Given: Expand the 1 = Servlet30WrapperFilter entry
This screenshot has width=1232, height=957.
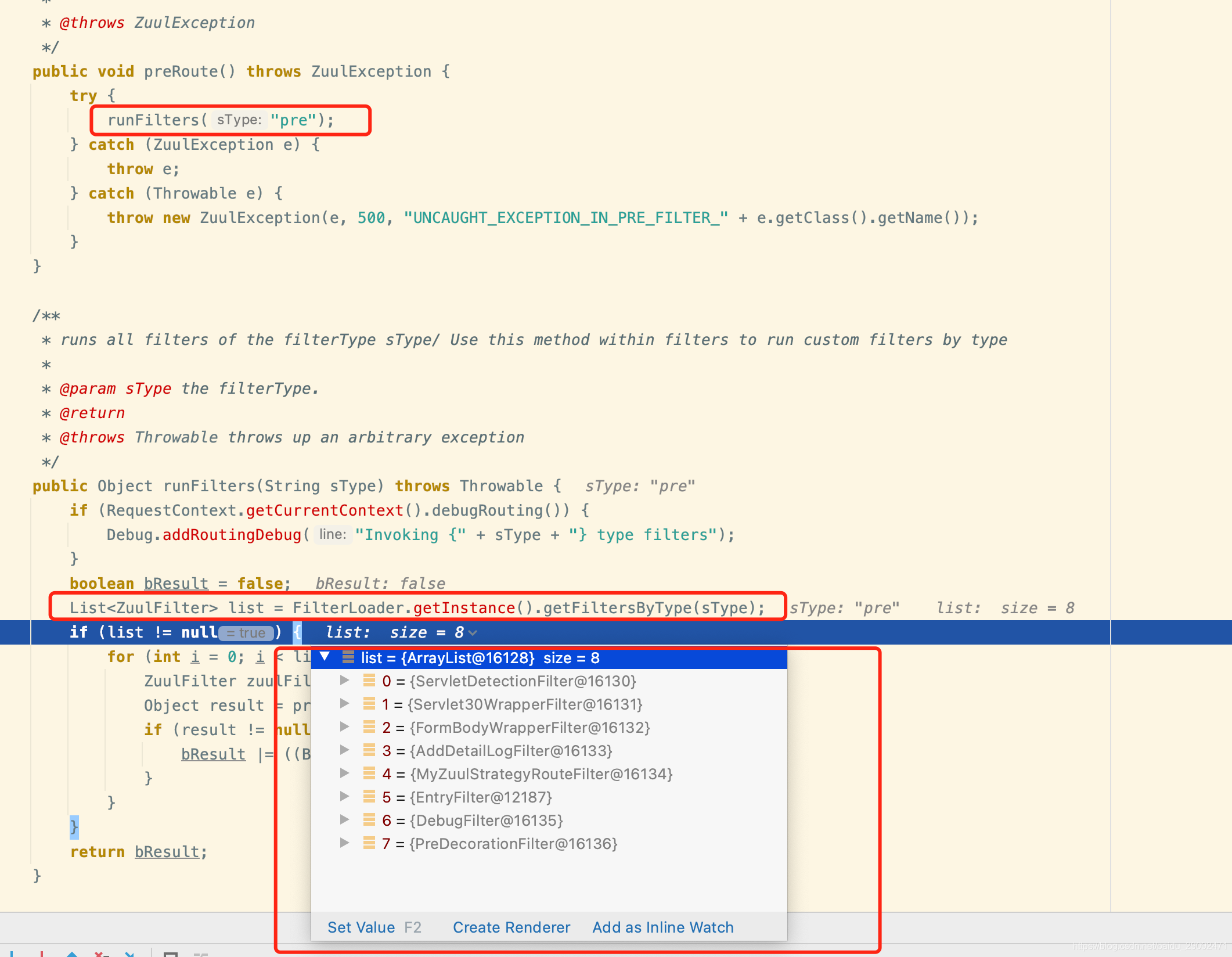Looking at the screenshot, I should point(344,703).
